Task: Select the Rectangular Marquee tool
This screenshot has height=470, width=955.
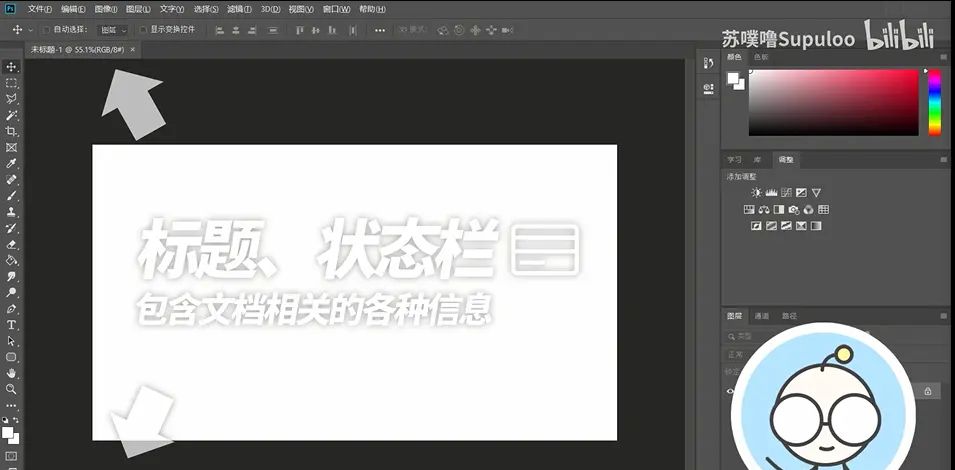Action: (11, 83)
